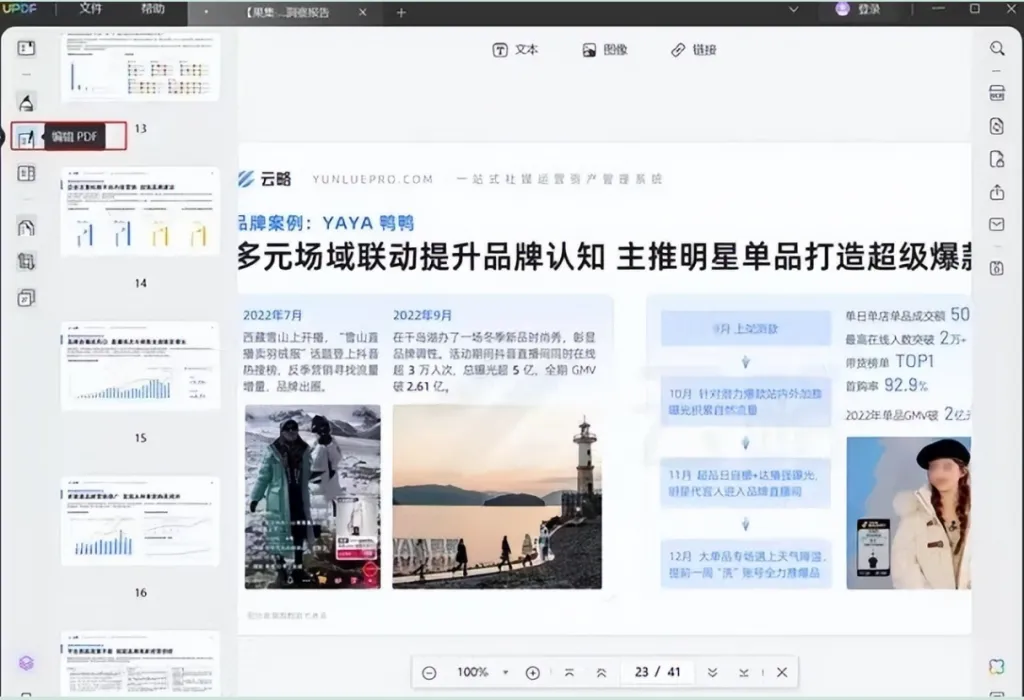This screenshot has width=1024, height=700.
Task: Open the partially visible thumbnail below page 16
Action: click(x=140, y=664)
